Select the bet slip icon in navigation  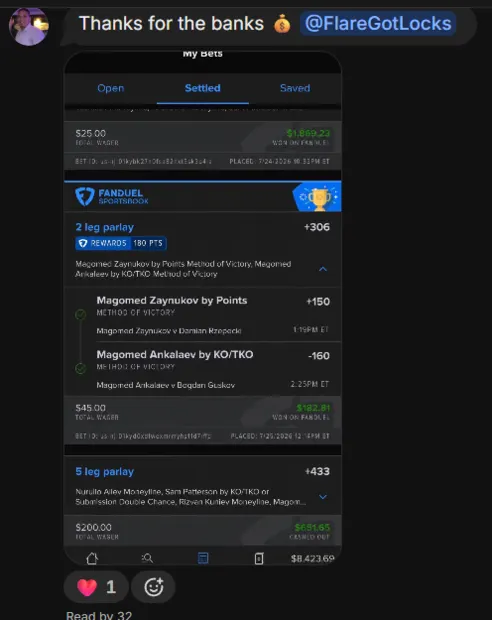203,558
